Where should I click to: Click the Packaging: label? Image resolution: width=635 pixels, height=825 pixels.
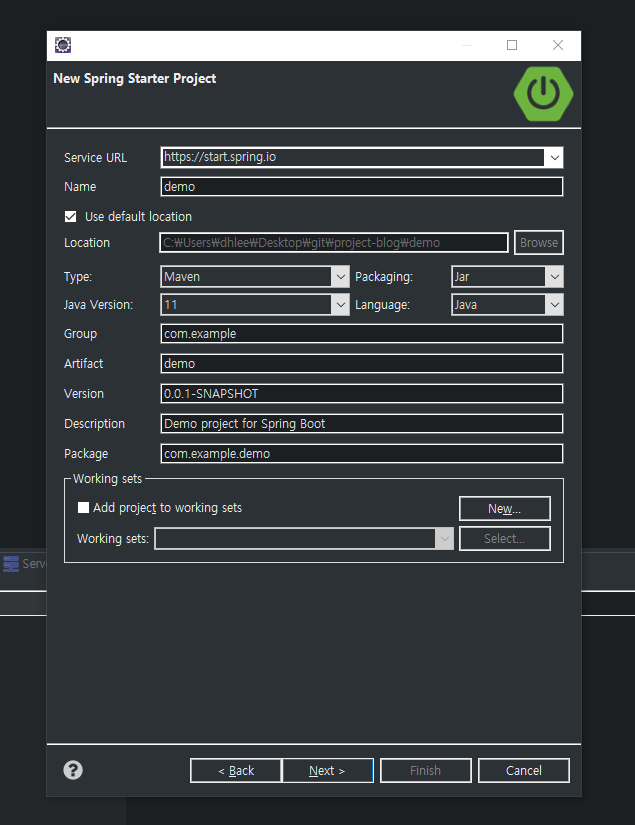pyautogui.click(x=384, y=277)
